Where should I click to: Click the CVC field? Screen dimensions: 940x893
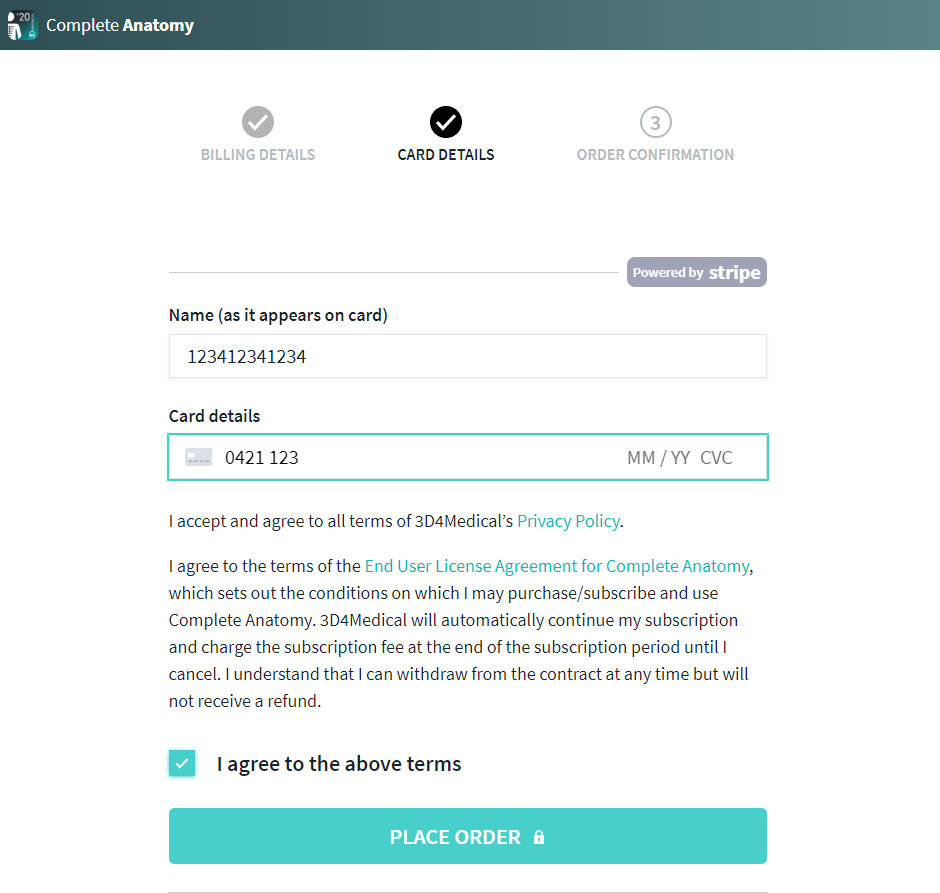(x=716, y=458)
